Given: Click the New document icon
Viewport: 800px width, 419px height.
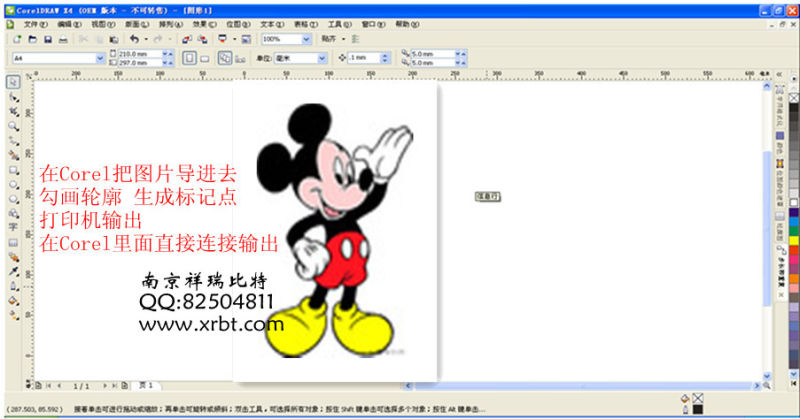Looking at the screenshot, I should [17, 39].
